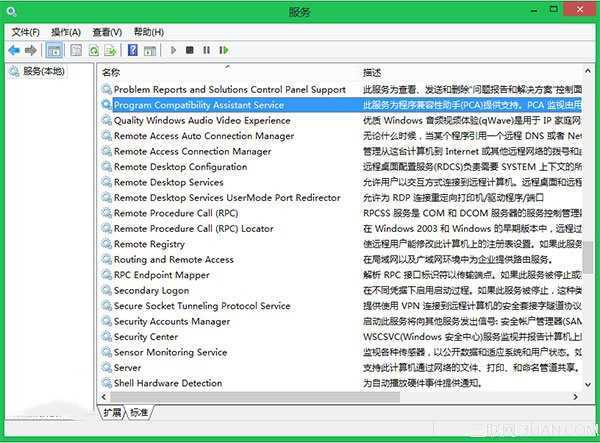Pause the selected service with Pause icon

click(x=207, y=50)
